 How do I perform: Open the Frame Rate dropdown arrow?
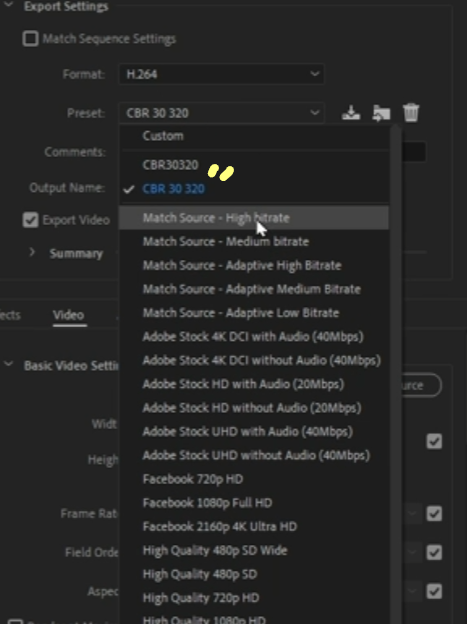(x=412, y=513)
